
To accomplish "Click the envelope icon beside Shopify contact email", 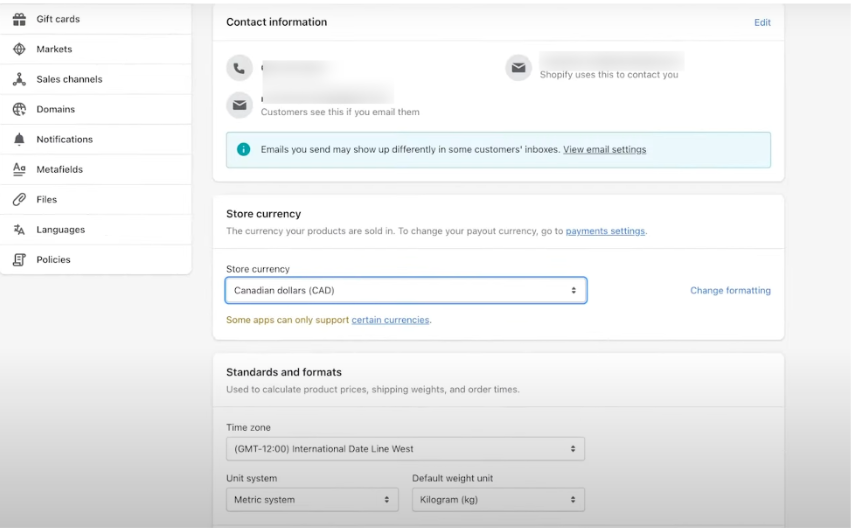I will point(518,68).
